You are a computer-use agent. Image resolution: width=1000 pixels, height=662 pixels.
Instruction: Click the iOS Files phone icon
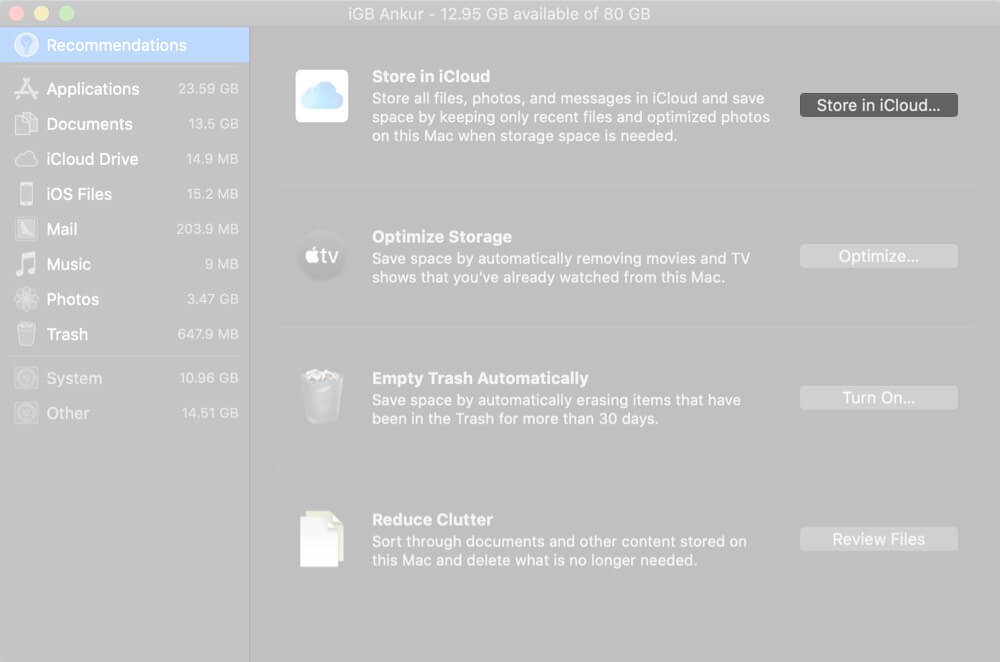click(26, 194)
